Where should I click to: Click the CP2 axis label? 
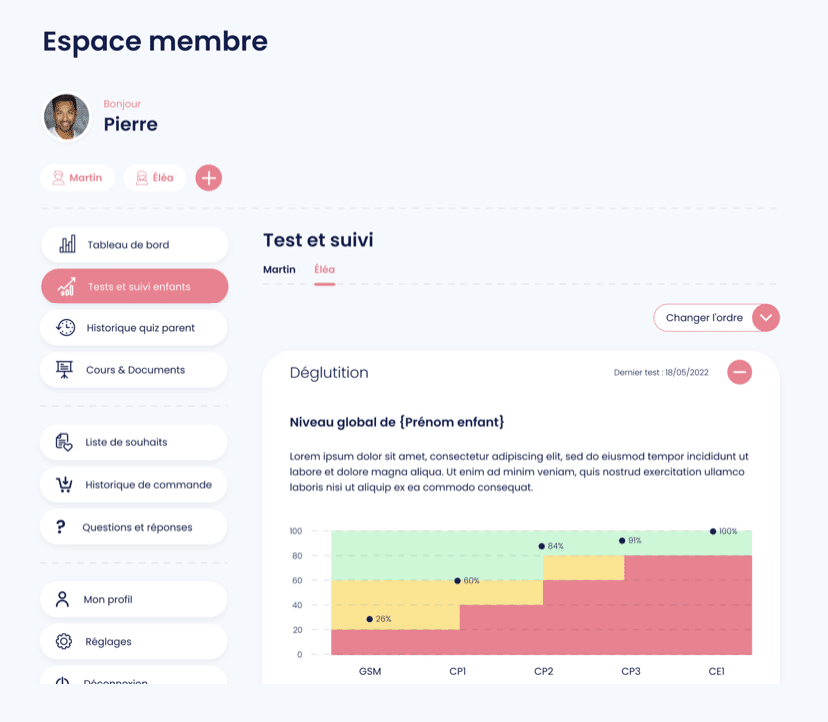[x=543, y=671]
